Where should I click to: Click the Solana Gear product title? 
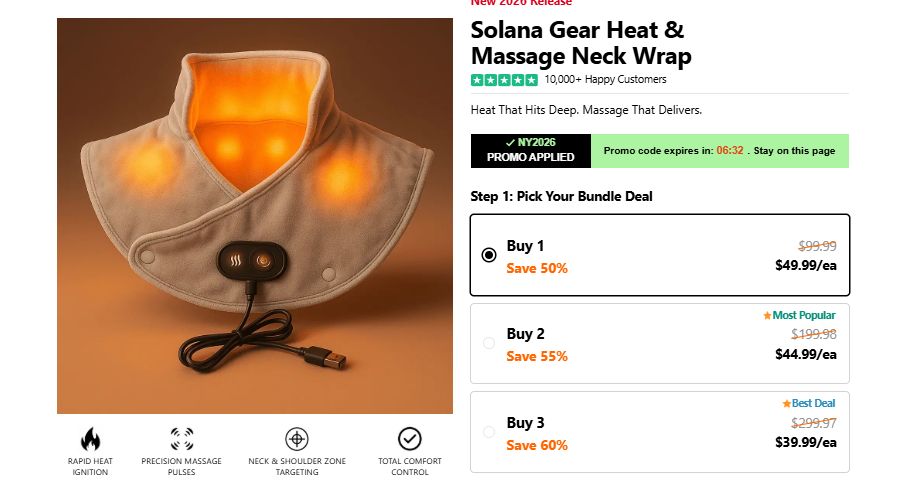(580, 43)
